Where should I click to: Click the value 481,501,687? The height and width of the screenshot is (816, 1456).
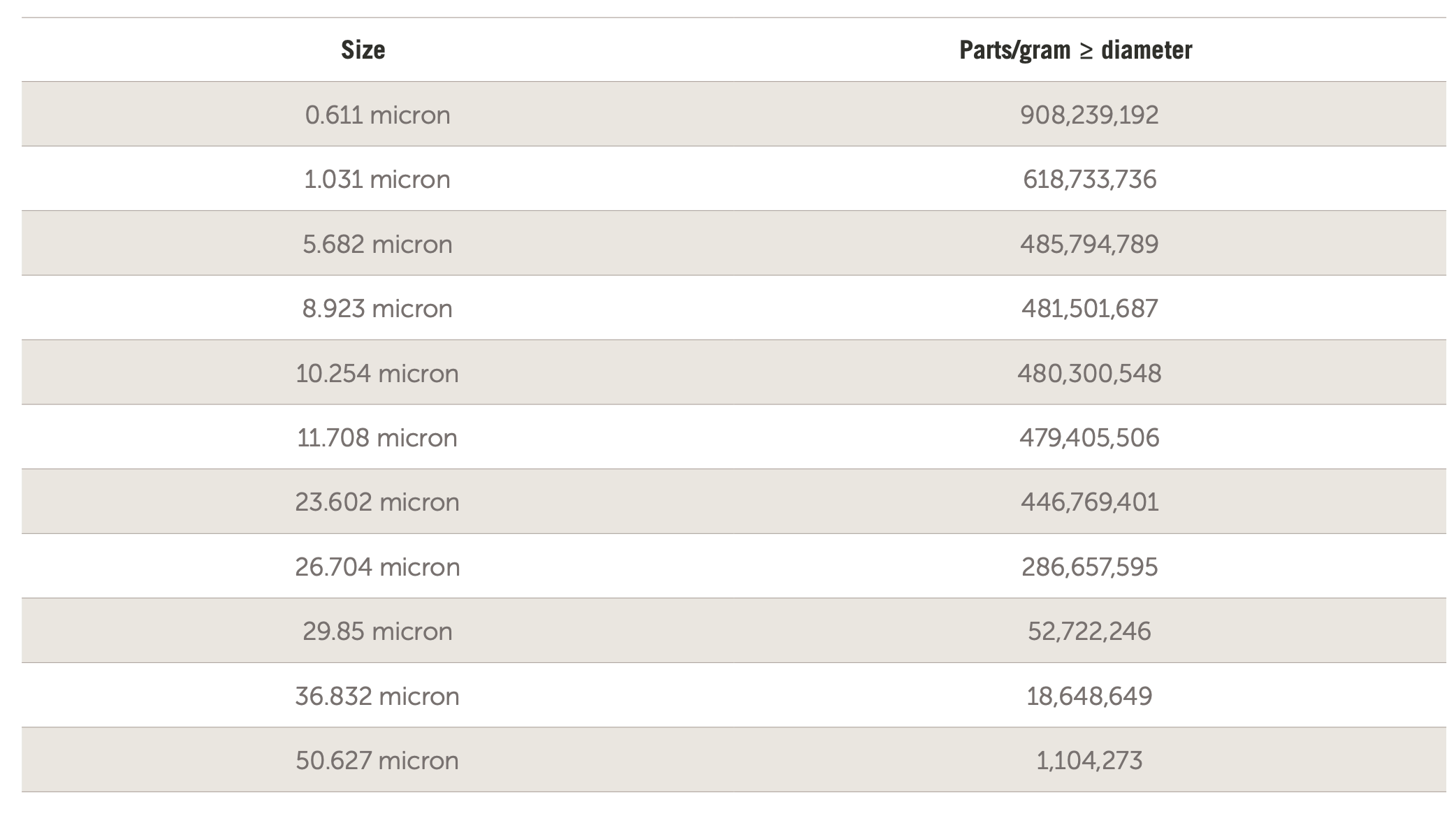(1089, 308)
